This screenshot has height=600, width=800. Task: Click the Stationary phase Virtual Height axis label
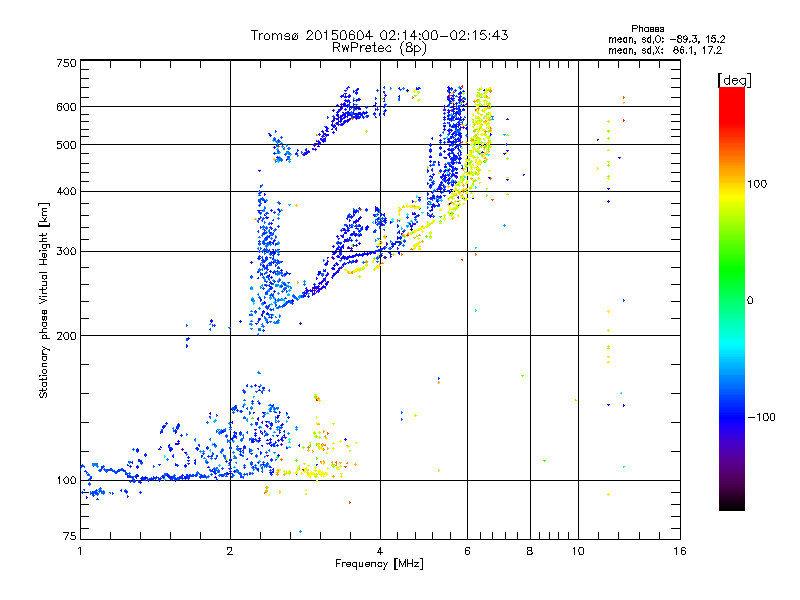(43, 300)
